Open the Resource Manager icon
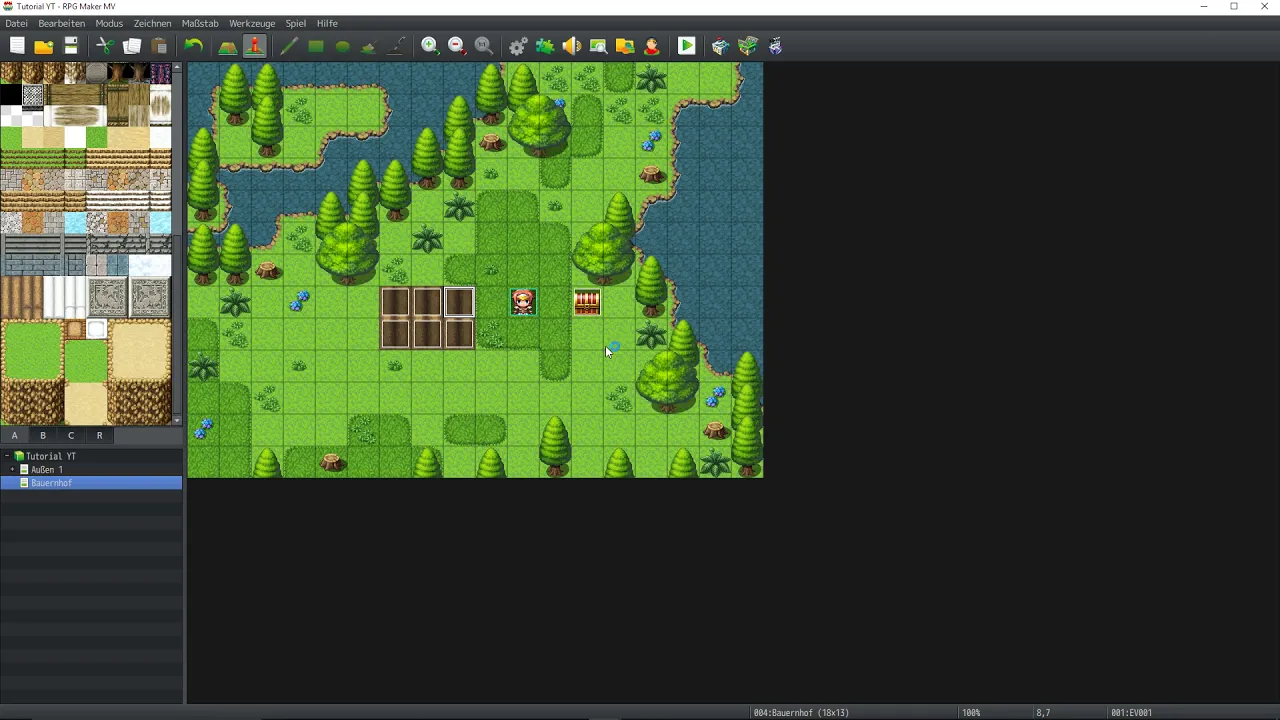 (x=625, y=46)
